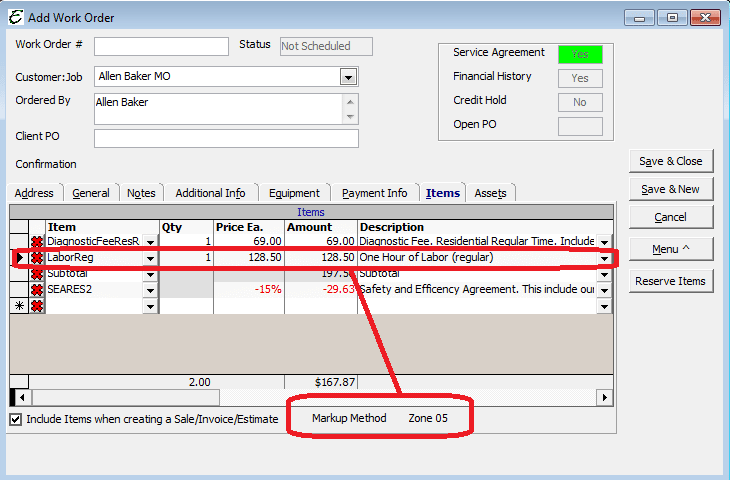
Task: Open the Additional Info tab
Action: click(x=210, y=193)
